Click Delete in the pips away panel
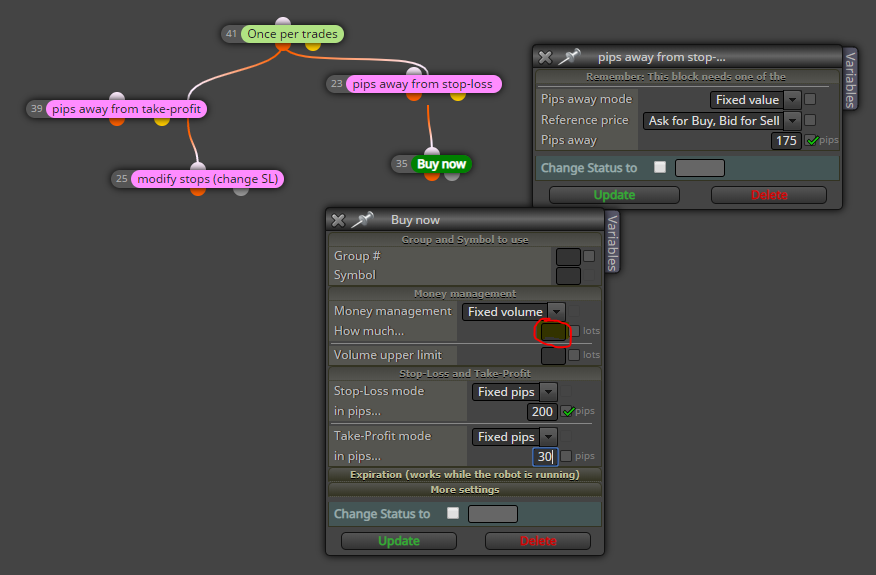The height and width of the screenshot is (575, 876). point(769,195)
